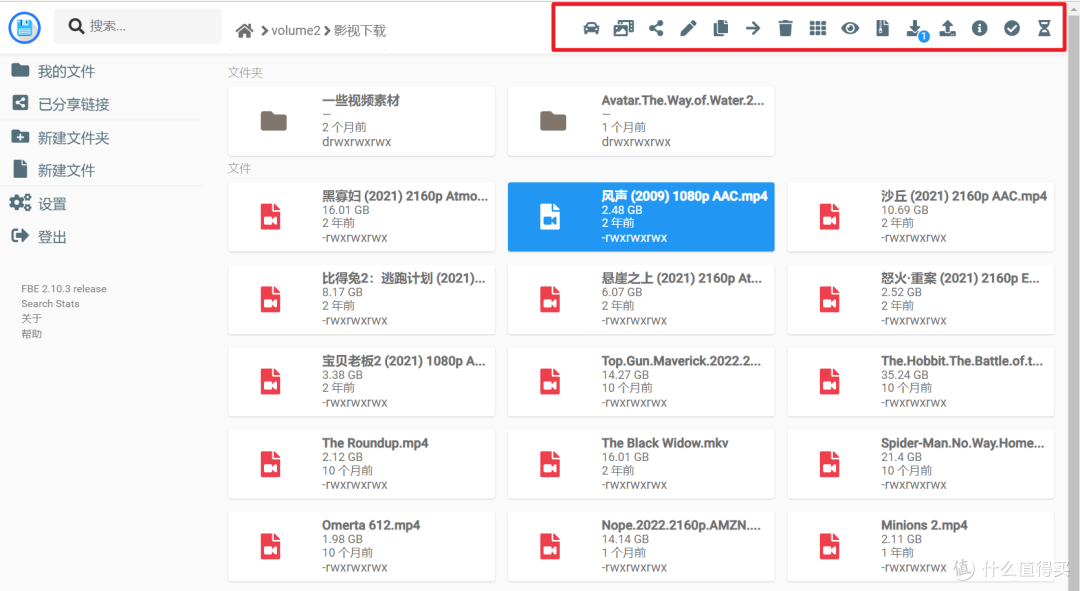Open the hourglass tasks icon
Screen dimensions: 1080x591
click(1044, 28)
